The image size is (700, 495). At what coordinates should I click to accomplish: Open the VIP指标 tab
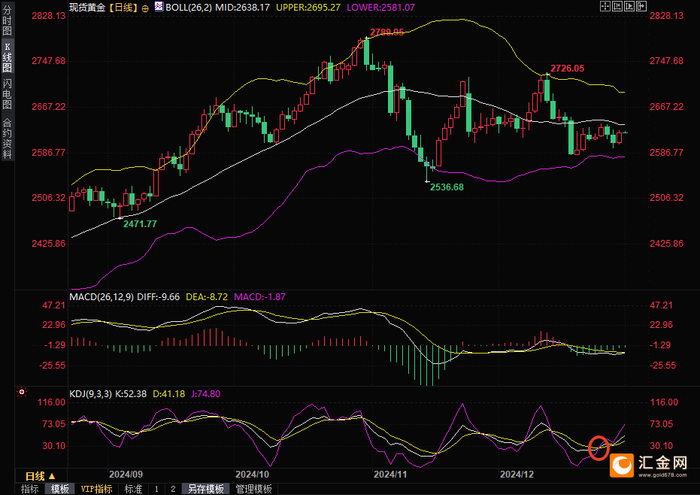[96, 489]
